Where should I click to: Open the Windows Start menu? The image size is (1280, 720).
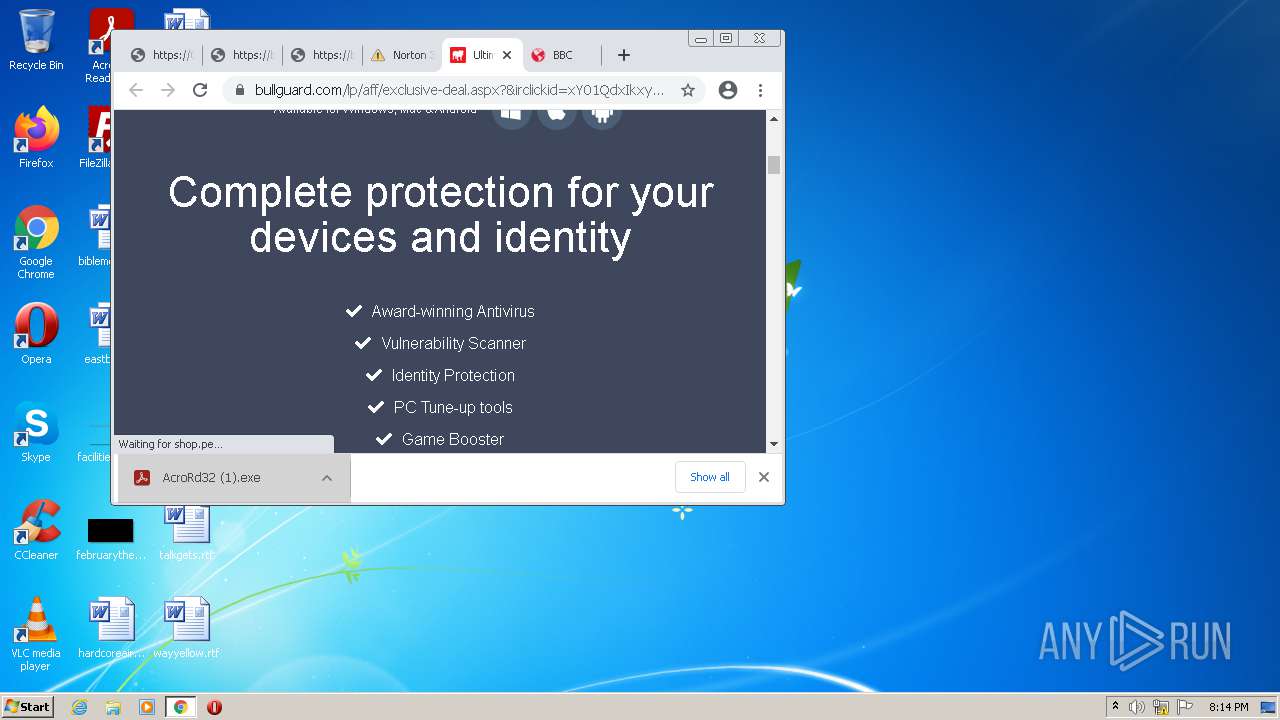pyautogui.click(x=28, y=707)
